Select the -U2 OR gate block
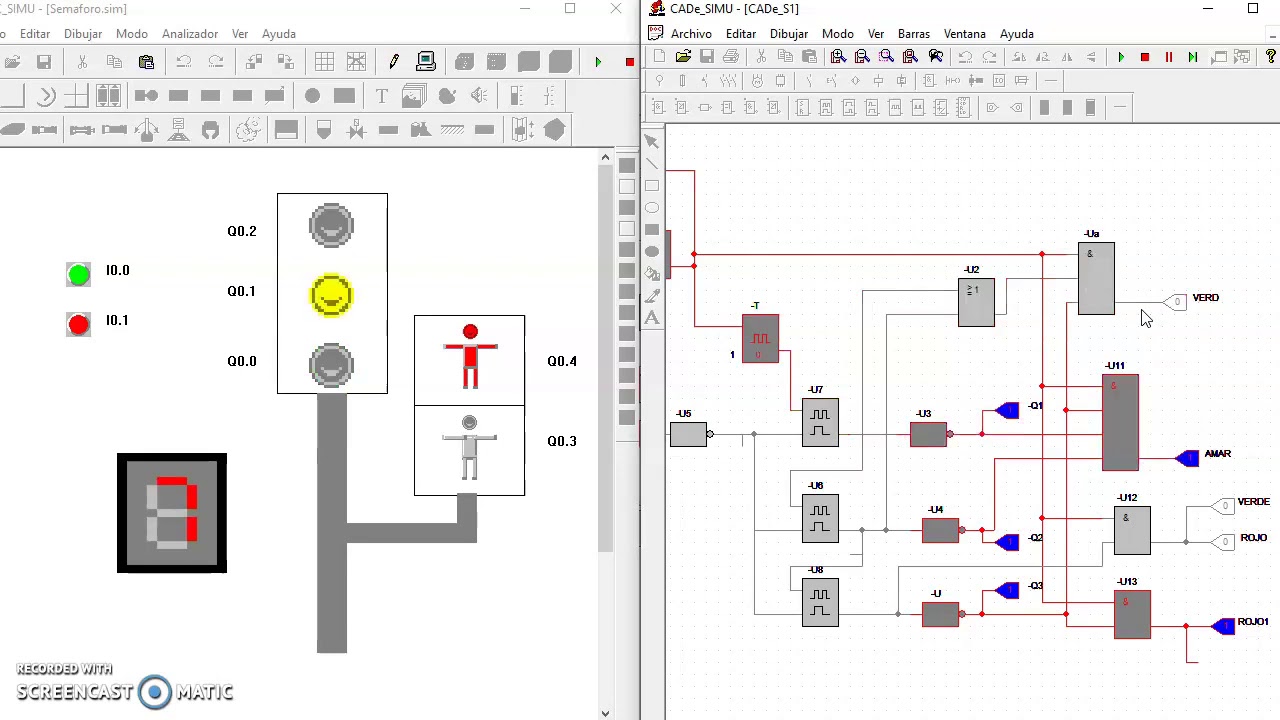 pyautogui.click(x=976, y=302)
